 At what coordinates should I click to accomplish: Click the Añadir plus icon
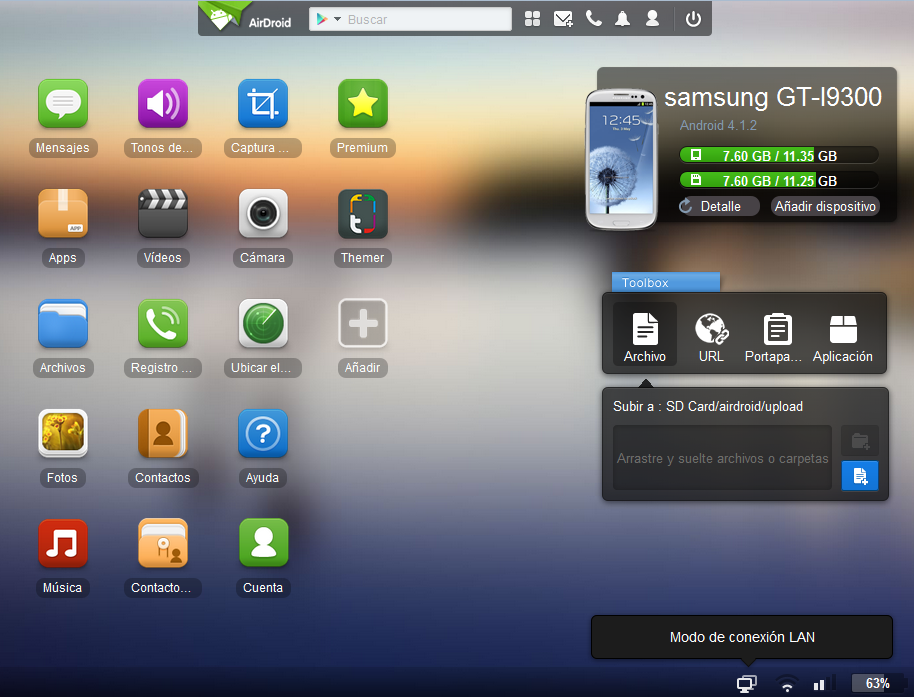pyautogui.click(x=363, y=323)
